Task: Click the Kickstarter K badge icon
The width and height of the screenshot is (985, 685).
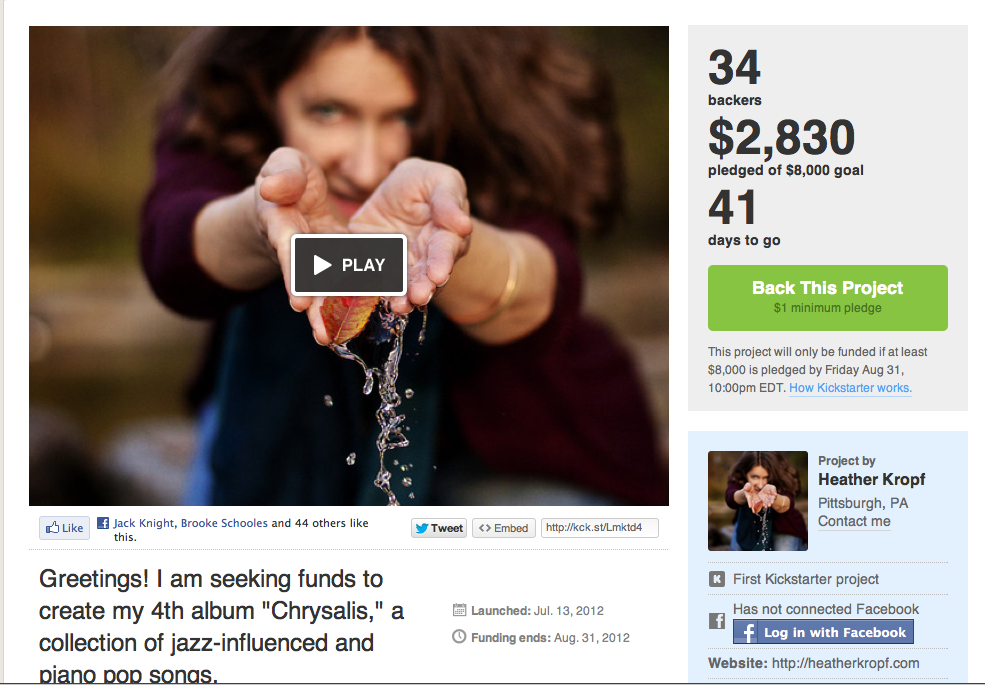Action: coord(717,579)
